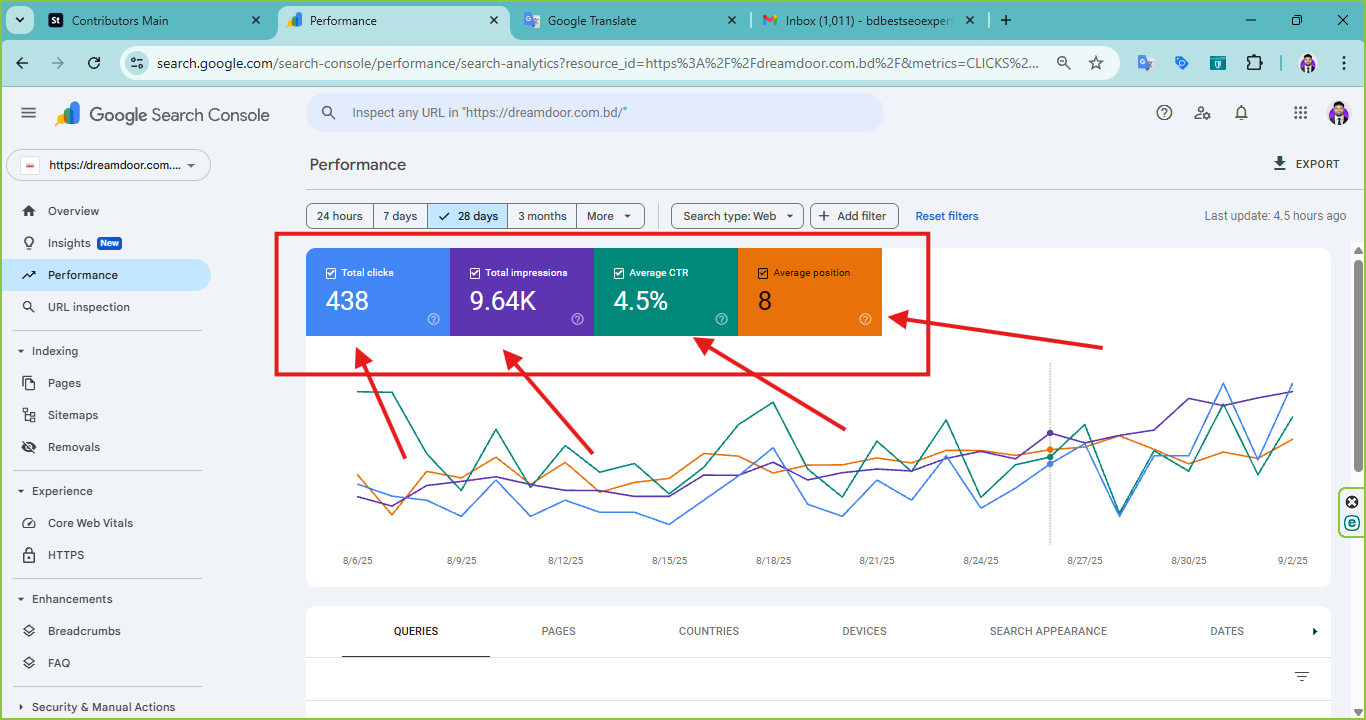The image size is (1366, 720).
Task: Expand the More date range dropdown
Action: [x=610, y=216]
